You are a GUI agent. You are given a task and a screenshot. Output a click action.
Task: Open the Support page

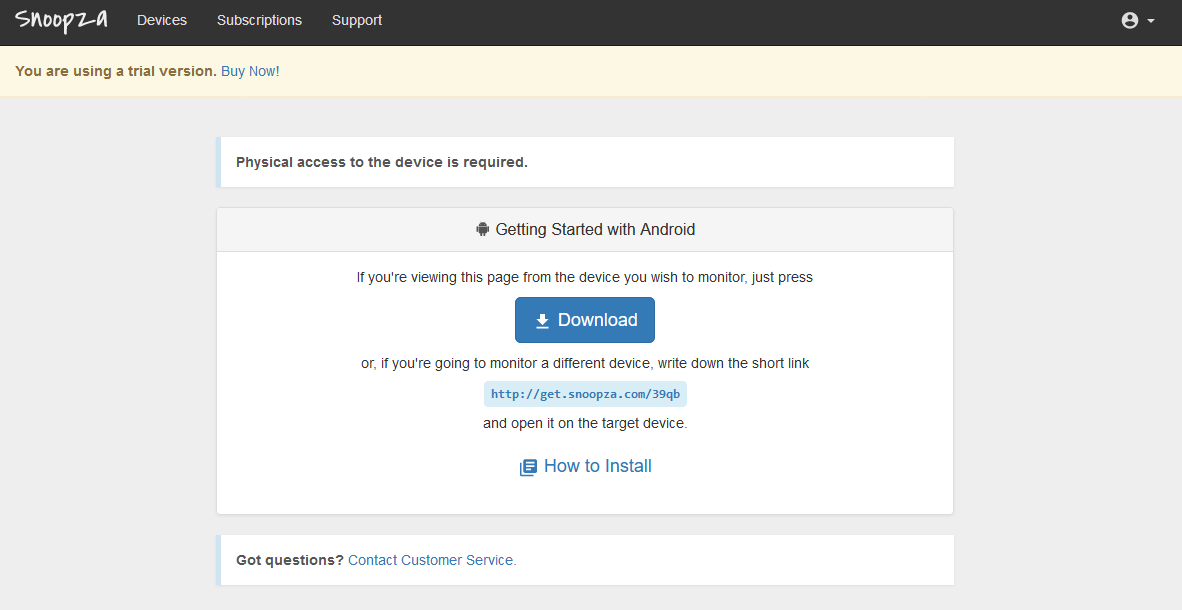pyautogui.click(x=357, y=20)
